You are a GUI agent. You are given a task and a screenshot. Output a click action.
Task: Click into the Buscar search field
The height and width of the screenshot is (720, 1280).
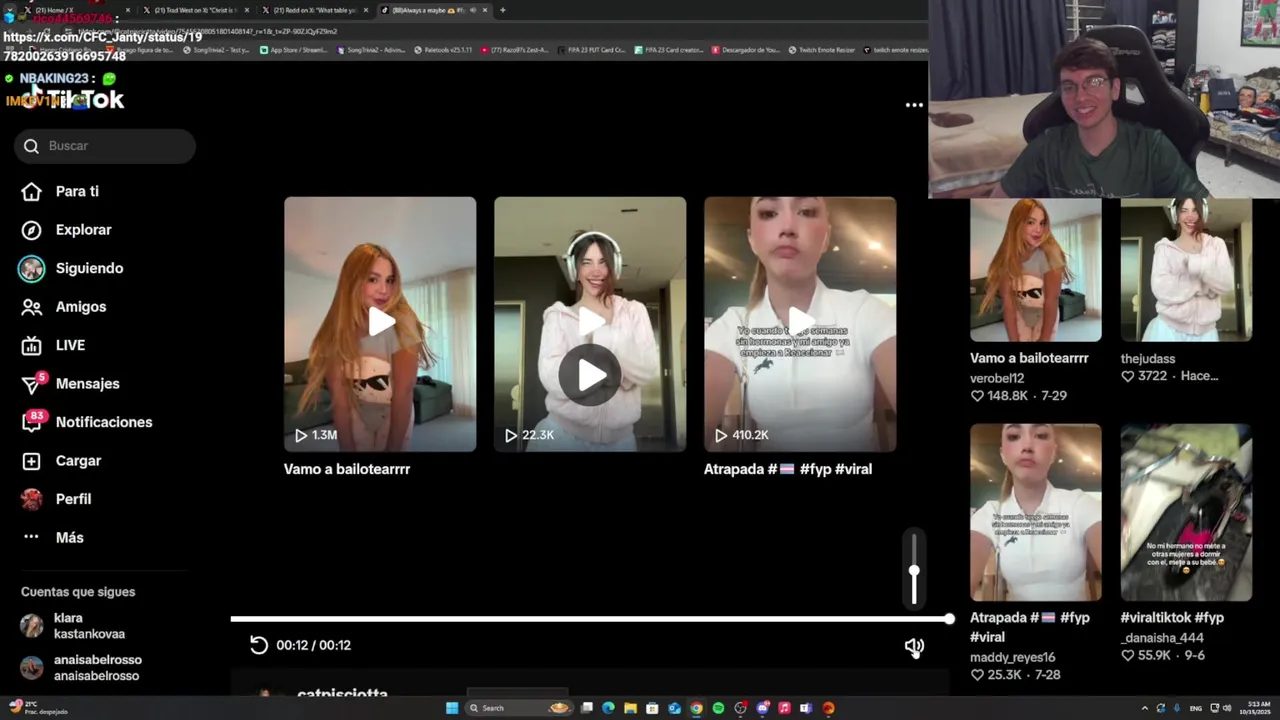pyautogui.click(x=105, y=146)
